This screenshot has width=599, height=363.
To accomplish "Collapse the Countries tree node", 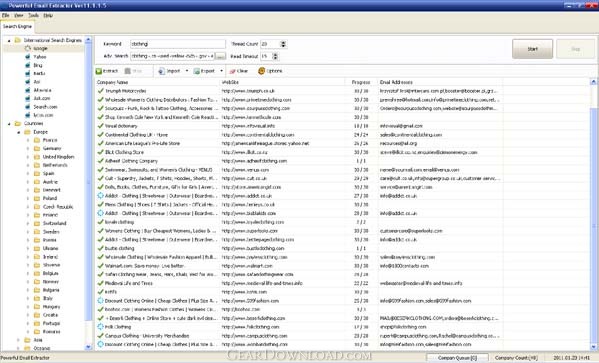I will pos(9,123).
